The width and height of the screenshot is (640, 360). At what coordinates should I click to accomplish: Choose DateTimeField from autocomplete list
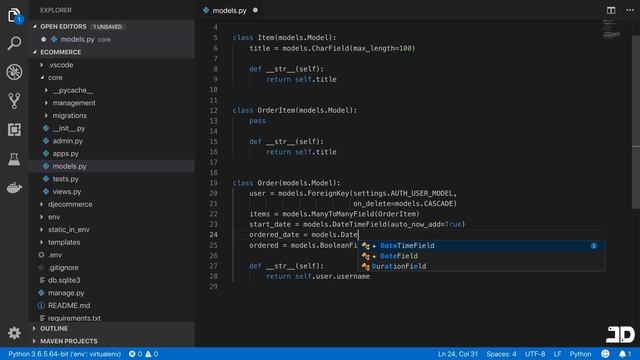coord(481,246)
